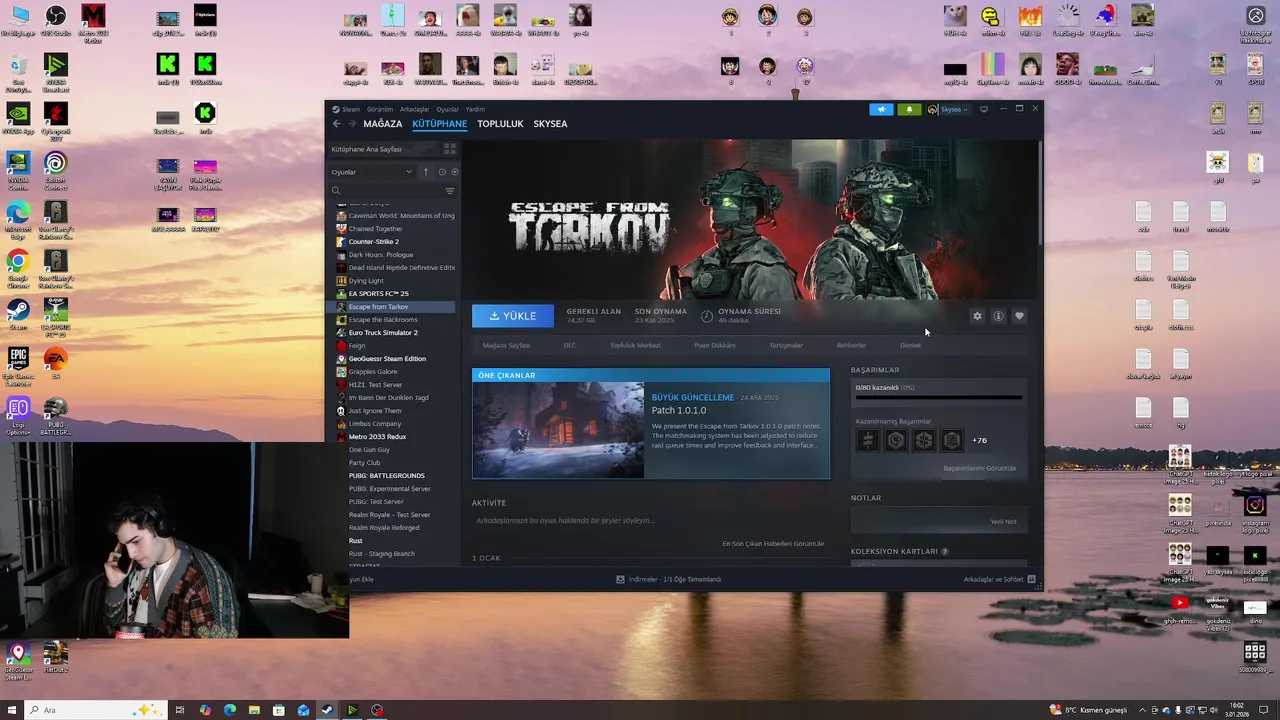The width and height of the screenshot is (1280, 720).
Task: Open the Topluluk Merkezi link
Action: tap(635, 345)
